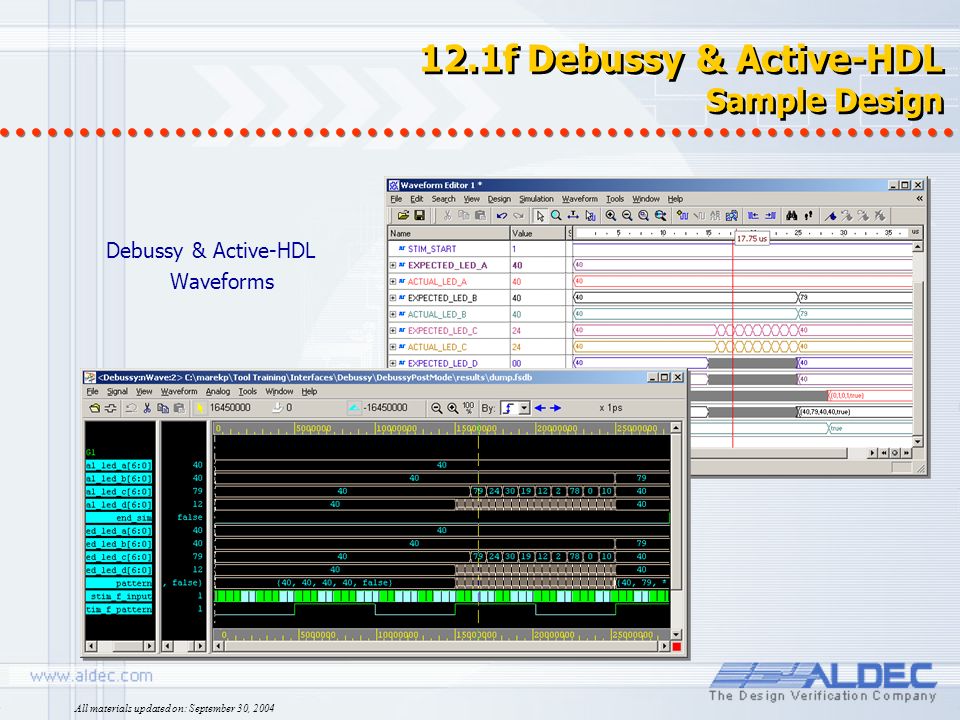Image resolution: width=960 pixels, height=720 pixels.
Task: Select the magnifier zoom mode tool
Action: coord(556,216)
